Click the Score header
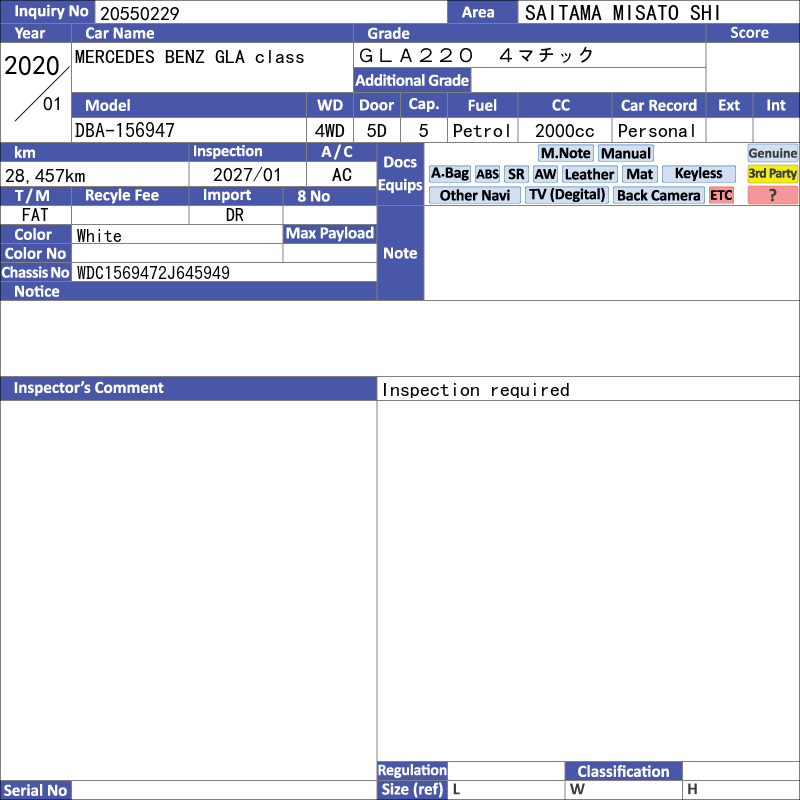The height and width of the screenshot is (800, 800). (752, 33)
